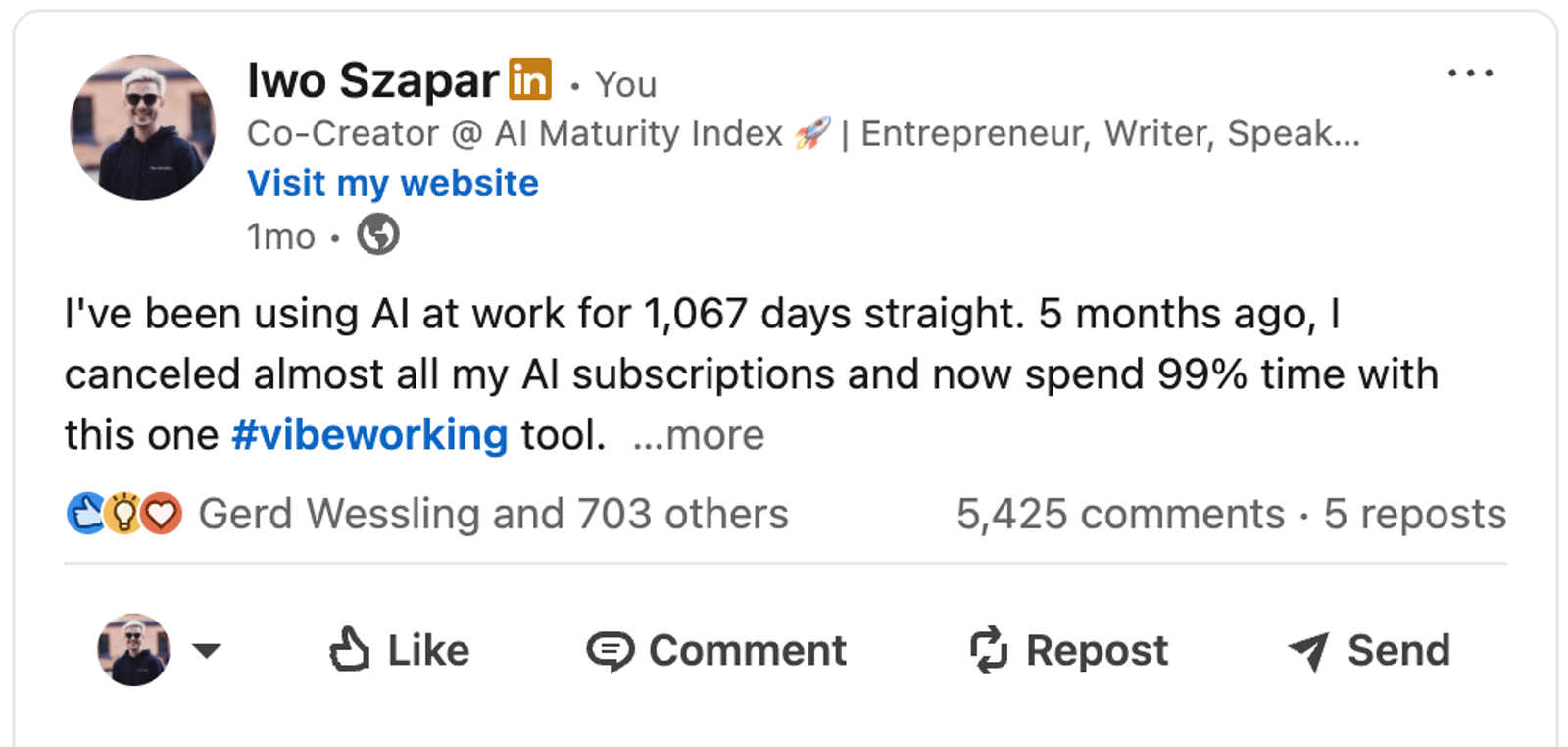The height and width of the screenshot is (747, 1568).
Task: Repost this post using Repost button
Action: 1069,650
